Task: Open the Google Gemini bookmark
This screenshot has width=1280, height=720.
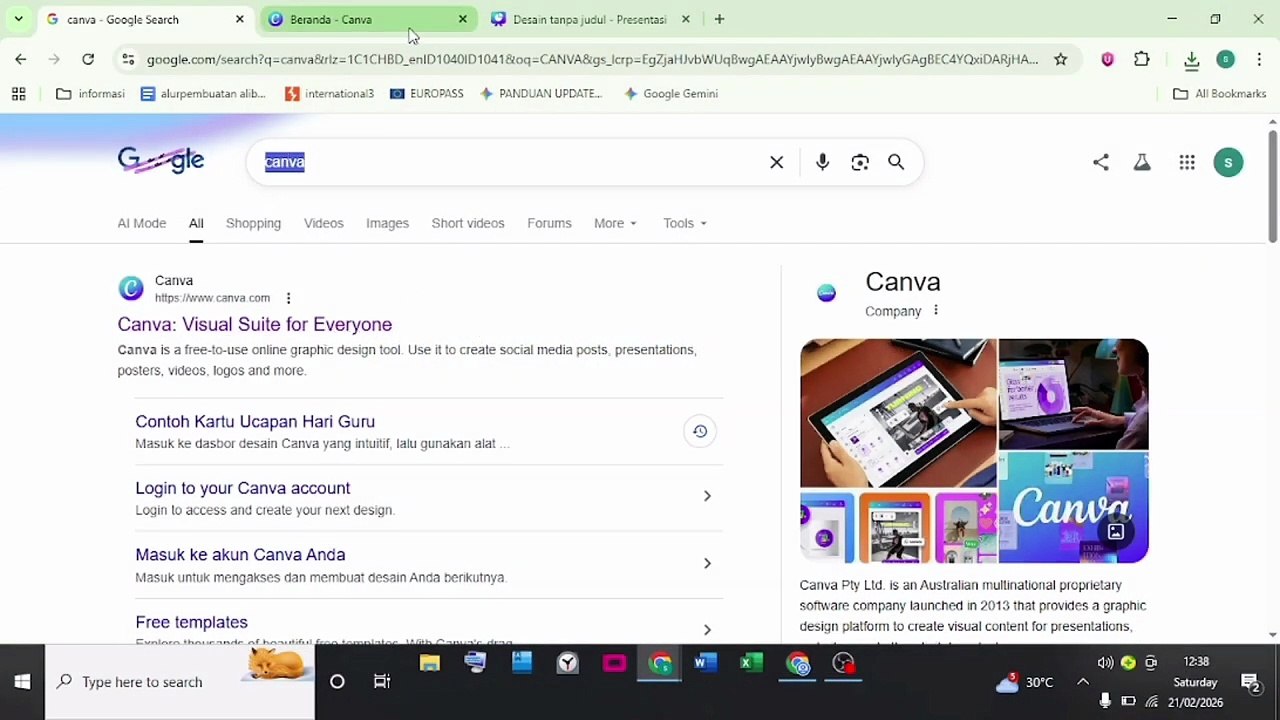Action: coord(670,94)
